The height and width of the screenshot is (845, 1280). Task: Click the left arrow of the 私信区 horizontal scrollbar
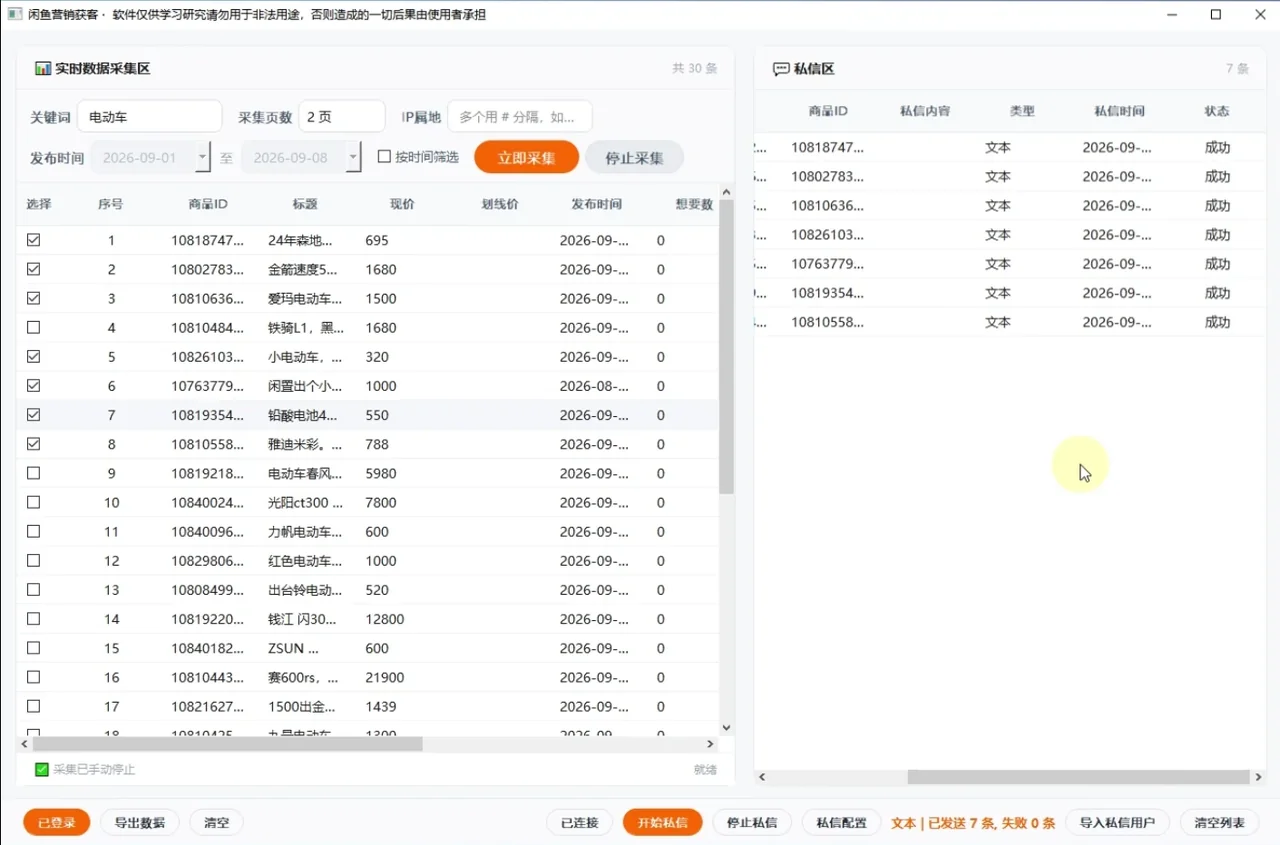click(762, 777)
